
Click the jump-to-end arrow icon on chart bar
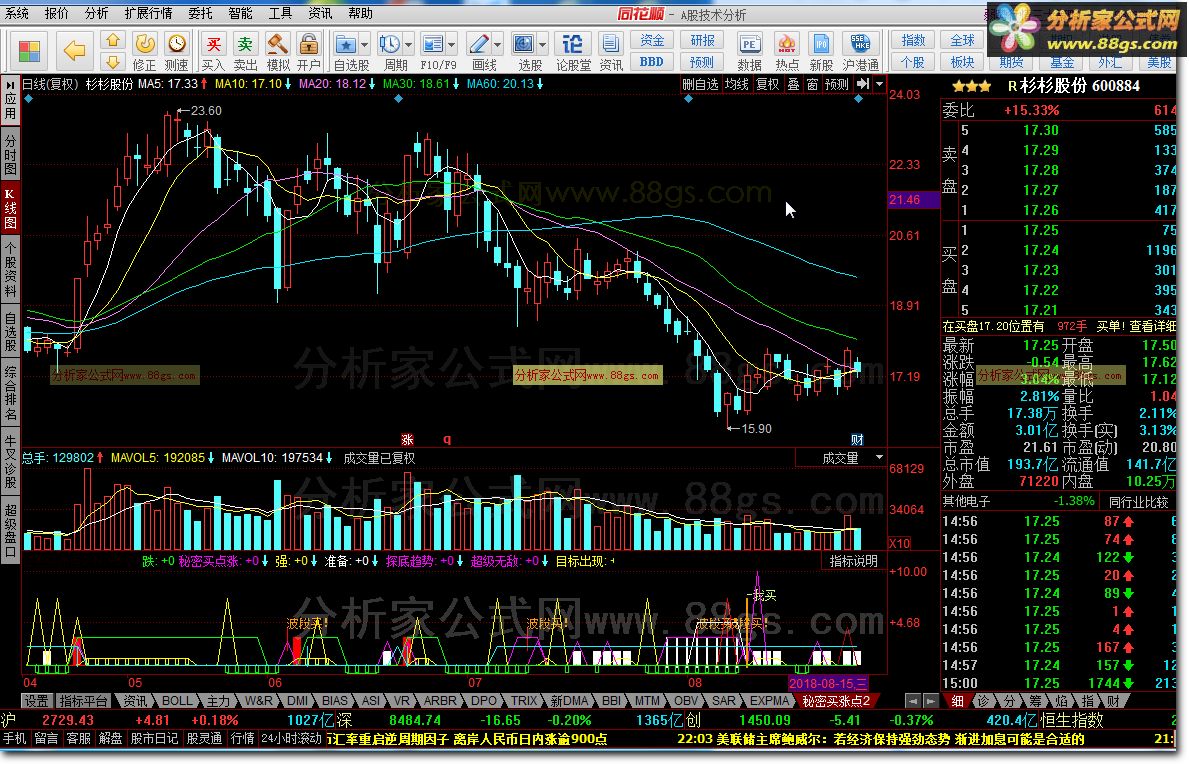[x=863, y=84]
